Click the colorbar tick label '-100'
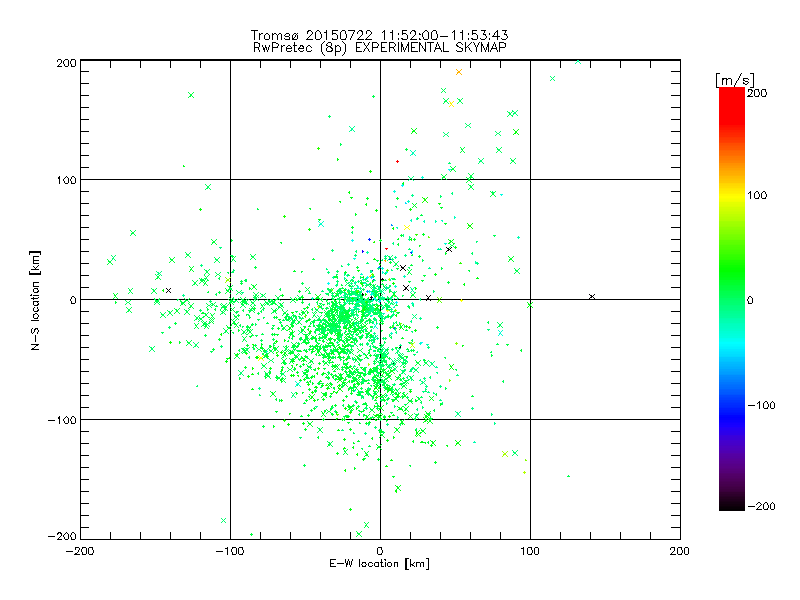Image resolution: width=800 pixels, height=600 pixels. 761,405
